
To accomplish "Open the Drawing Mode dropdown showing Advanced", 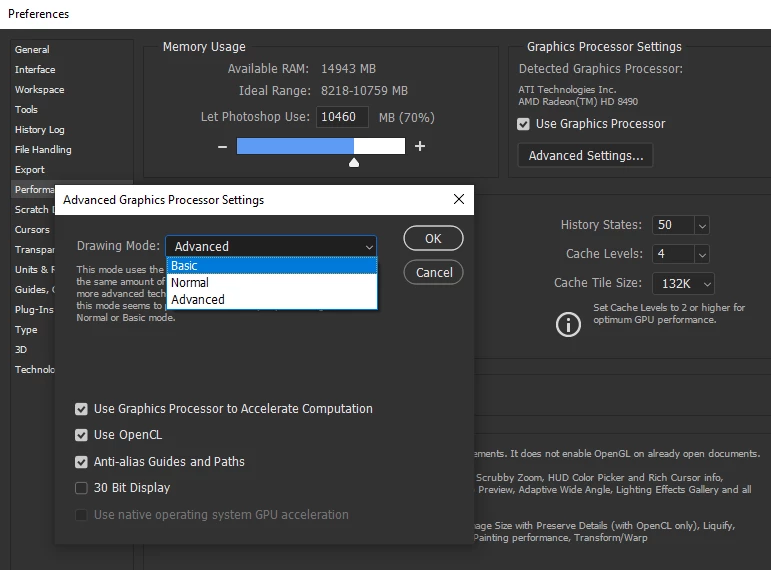I will 271,246.
